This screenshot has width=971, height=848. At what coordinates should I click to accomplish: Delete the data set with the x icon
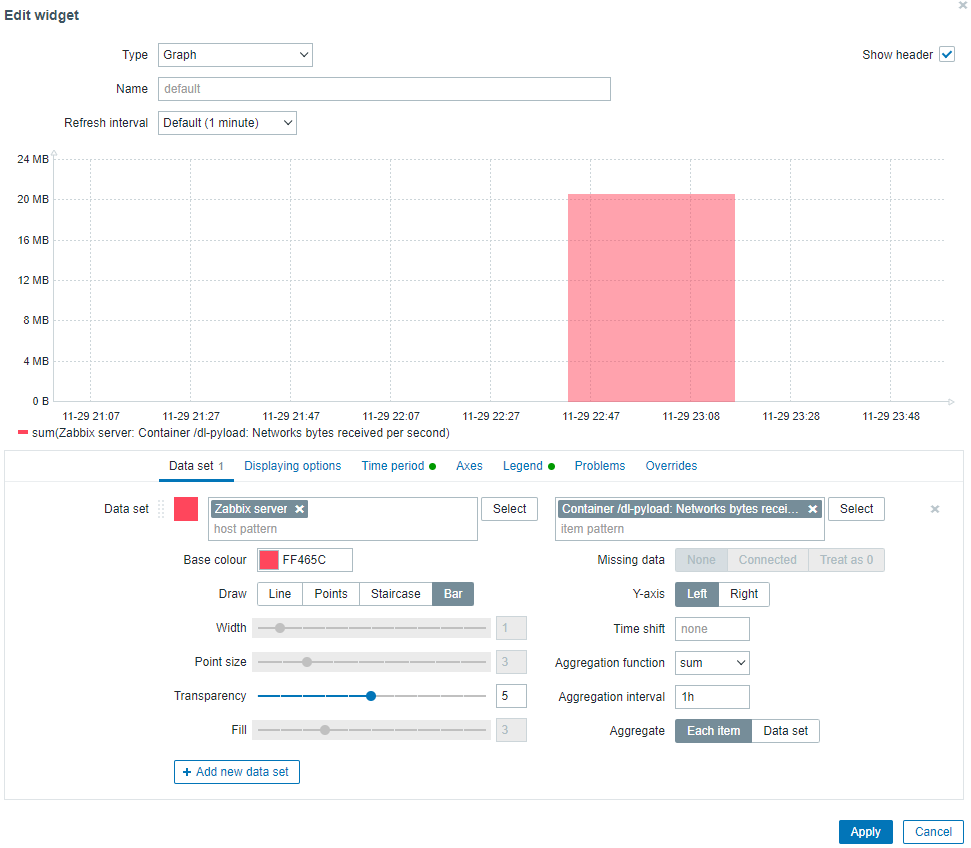935,509
